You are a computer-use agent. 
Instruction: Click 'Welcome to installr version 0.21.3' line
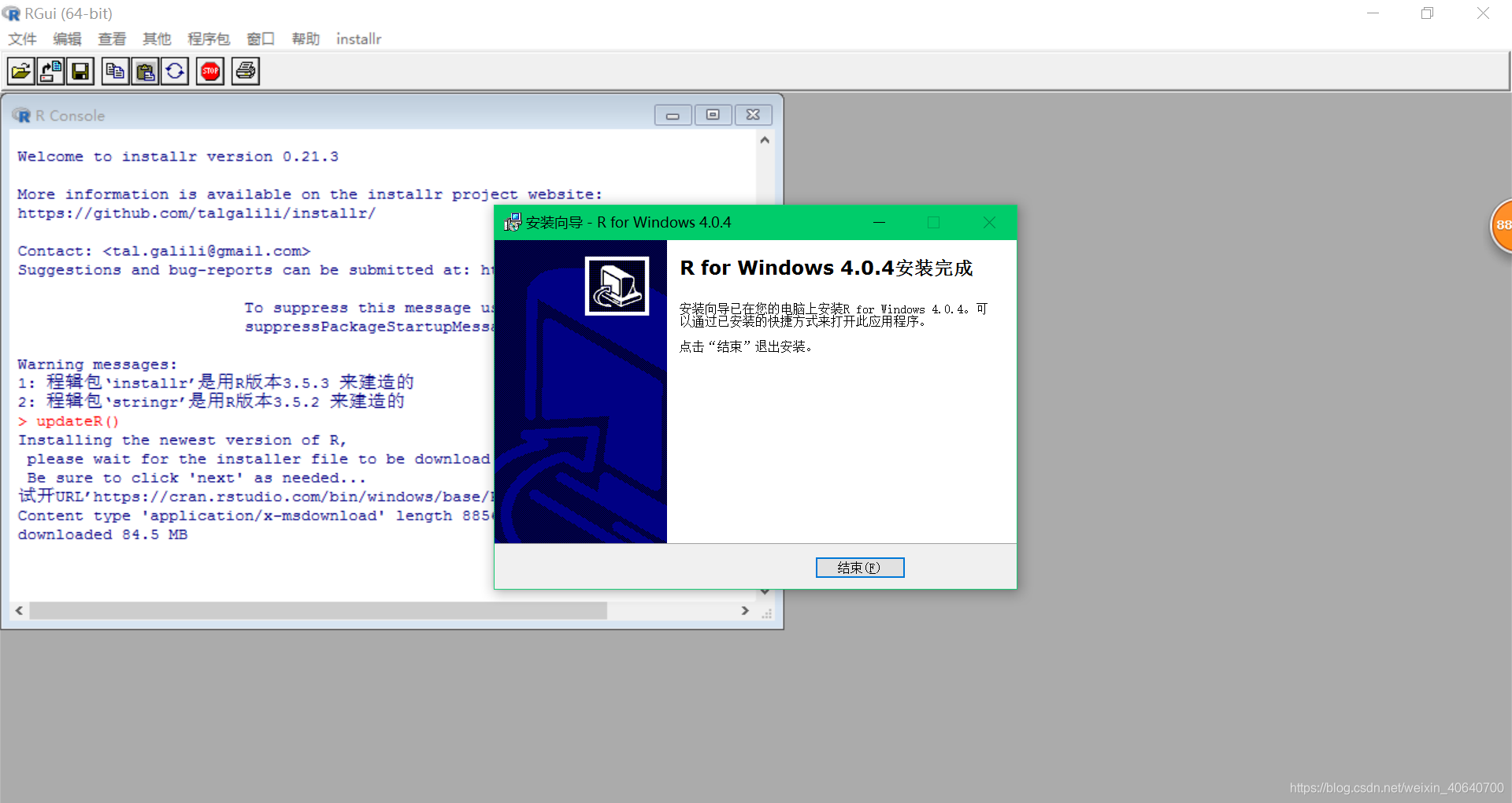coord(178,157)
